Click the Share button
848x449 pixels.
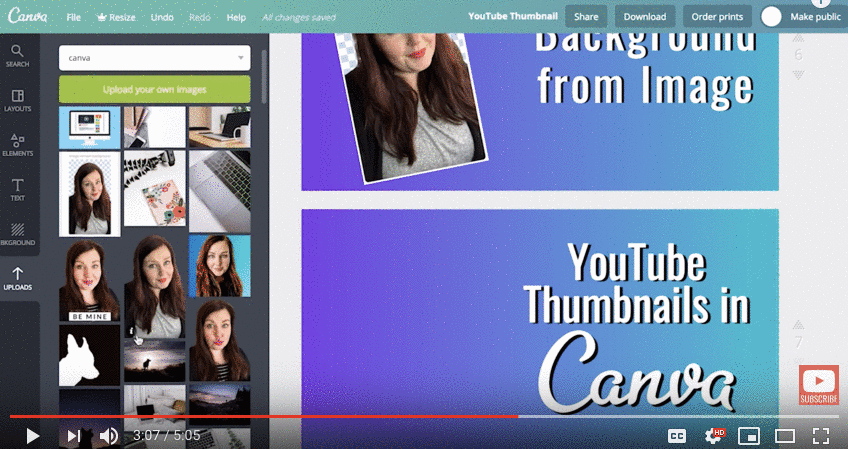(x=586, y=17)
